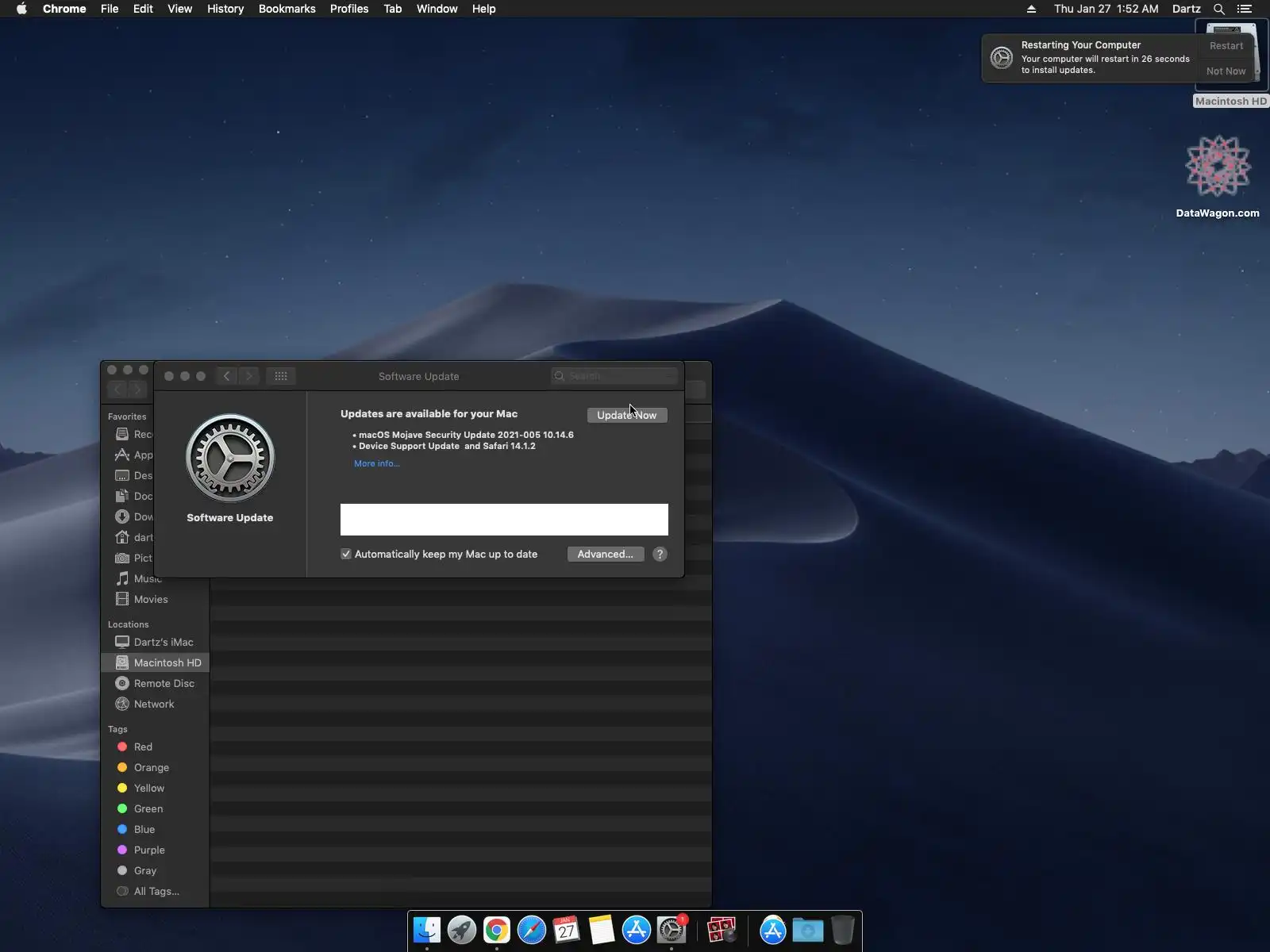The width and height of the screenshot is (1270, 952).
Task: Select Macintosh HD in Finder sidebar
Action: click(156, 662)
